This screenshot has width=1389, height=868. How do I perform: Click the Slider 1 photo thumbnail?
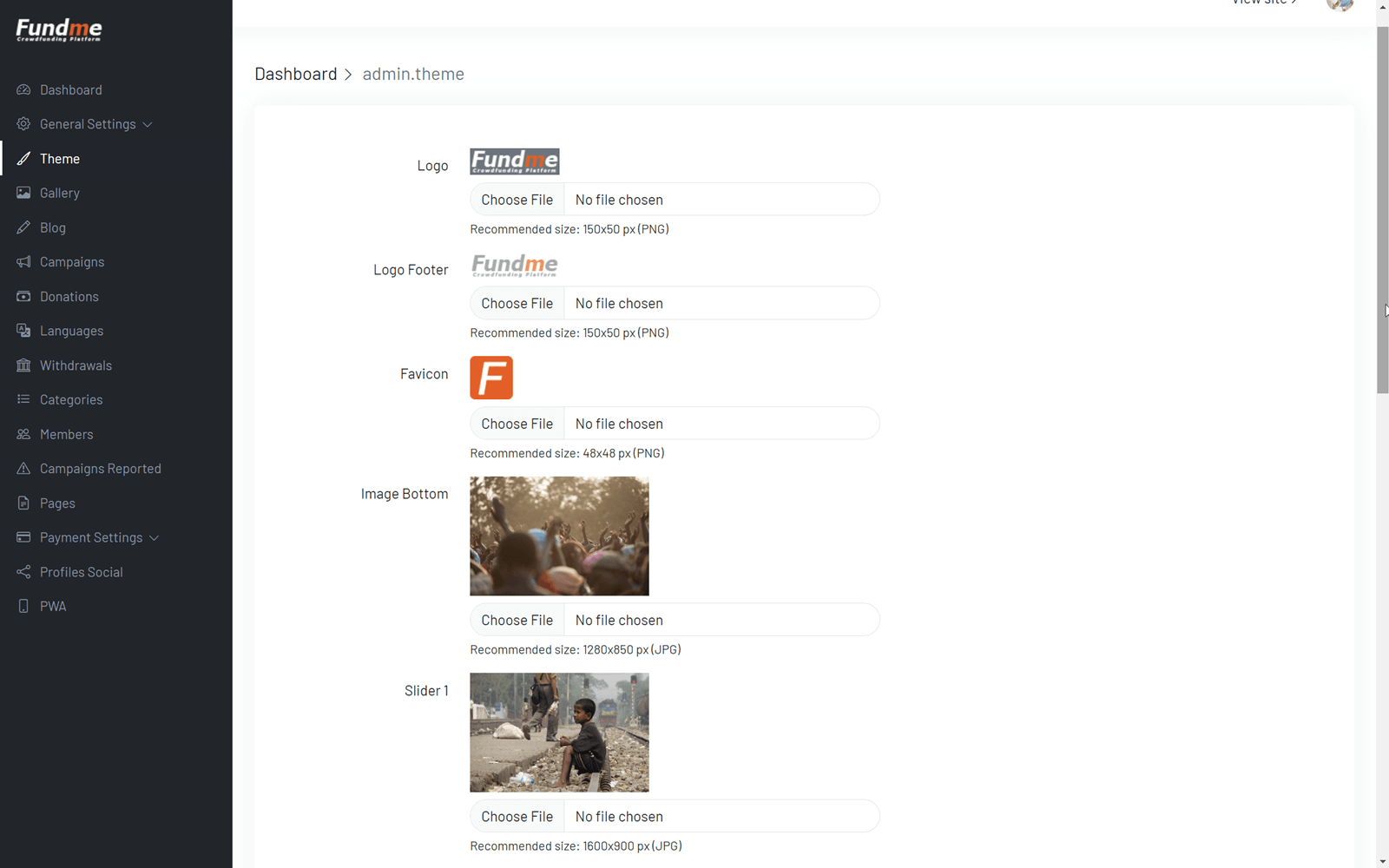click(559, 733)
